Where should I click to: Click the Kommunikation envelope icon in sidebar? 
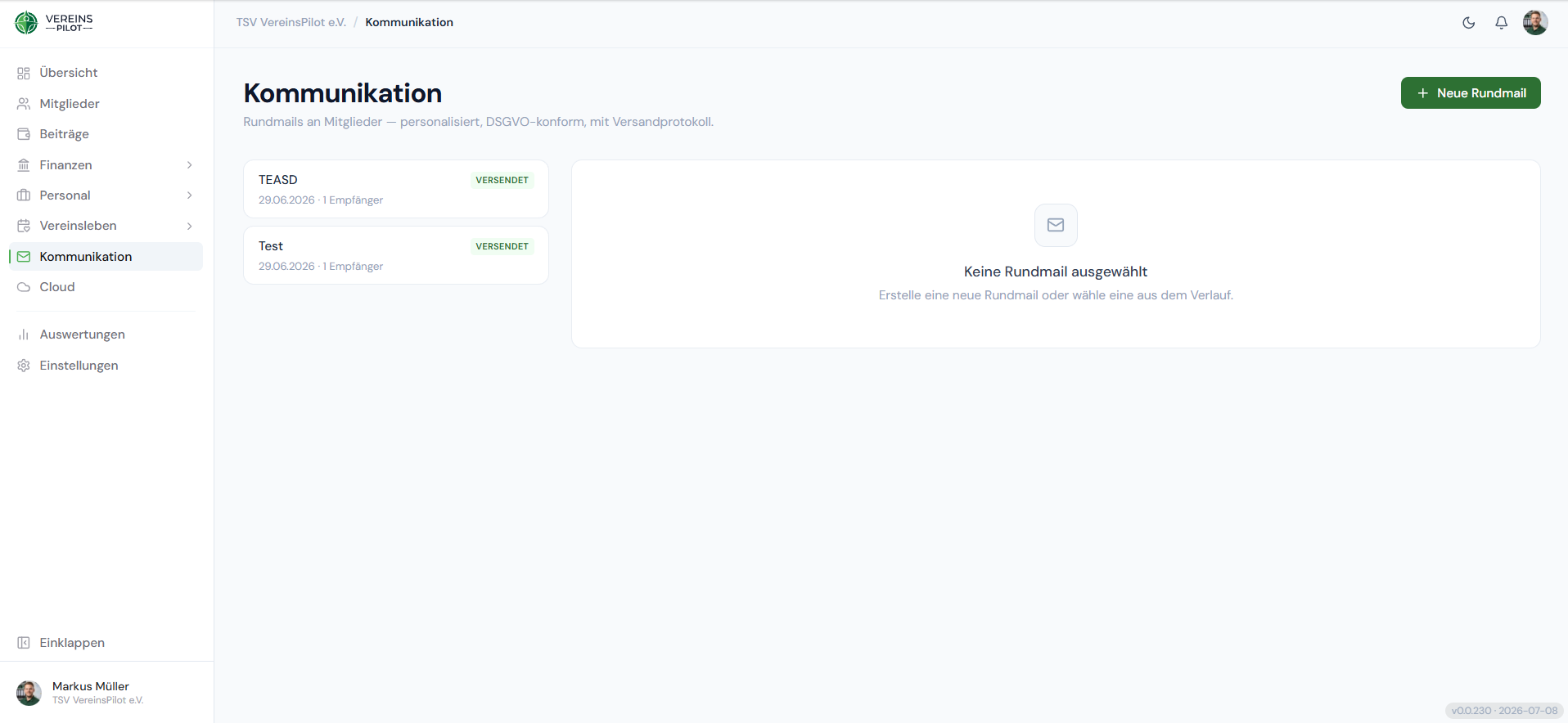[24, 257]
